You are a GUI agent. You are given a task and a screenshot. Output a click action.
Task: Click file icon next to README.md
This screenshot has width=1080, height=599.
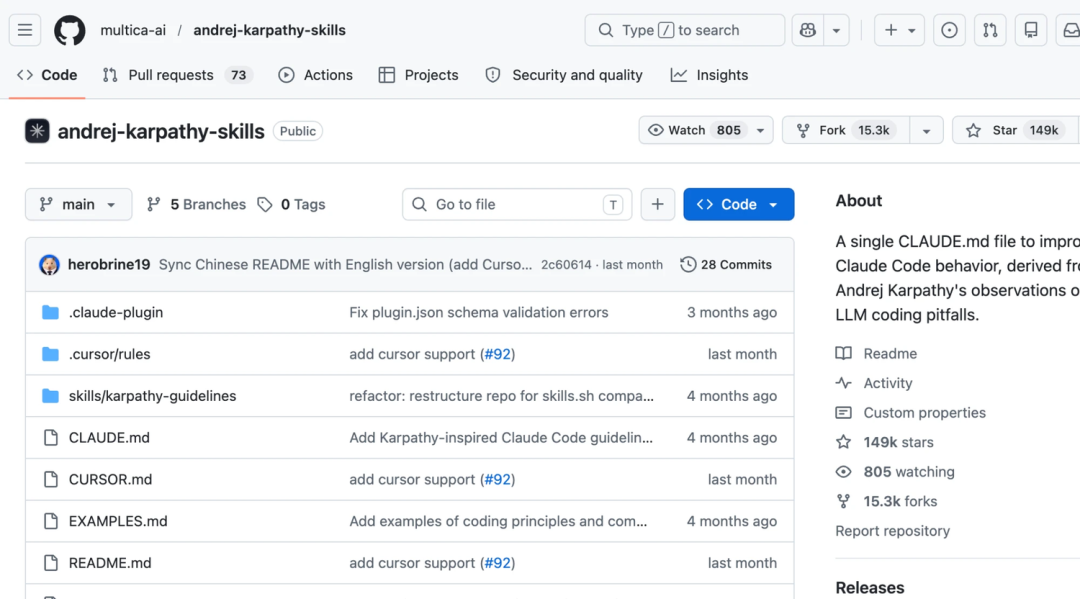(50, 563)
